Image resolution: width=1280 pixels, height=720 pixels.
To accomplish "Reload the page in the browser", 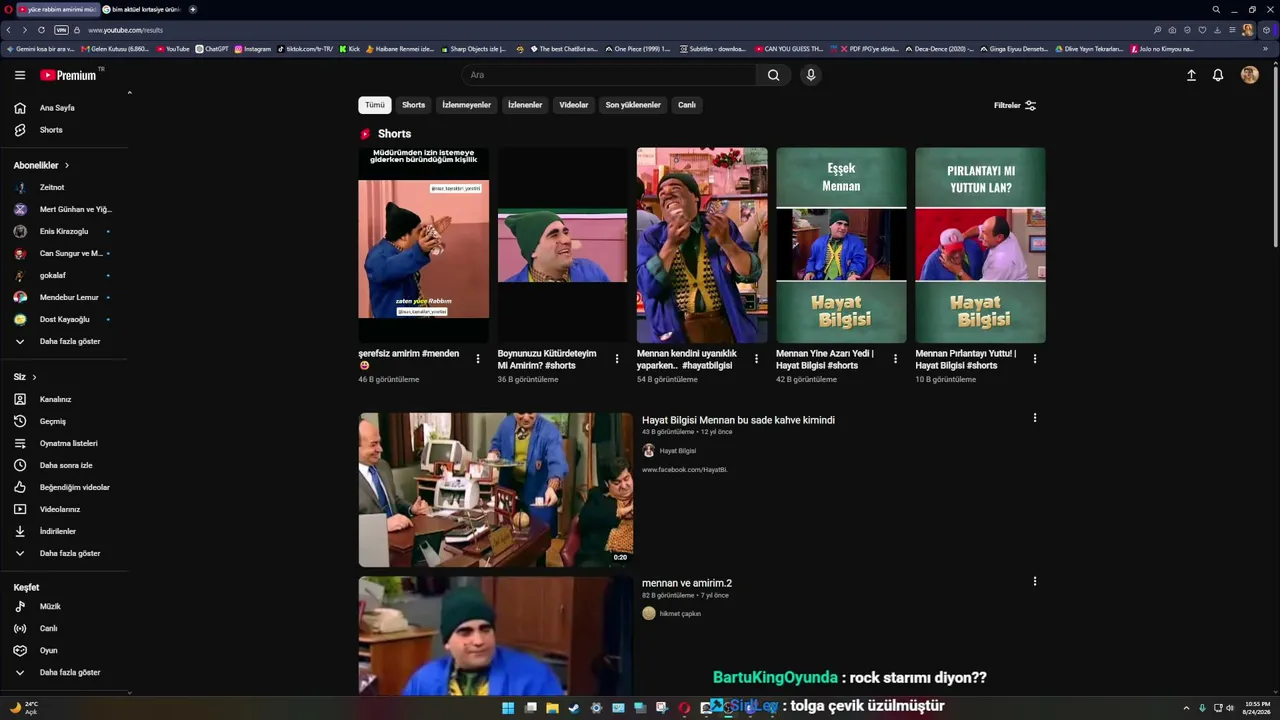I will click(41, 30).
